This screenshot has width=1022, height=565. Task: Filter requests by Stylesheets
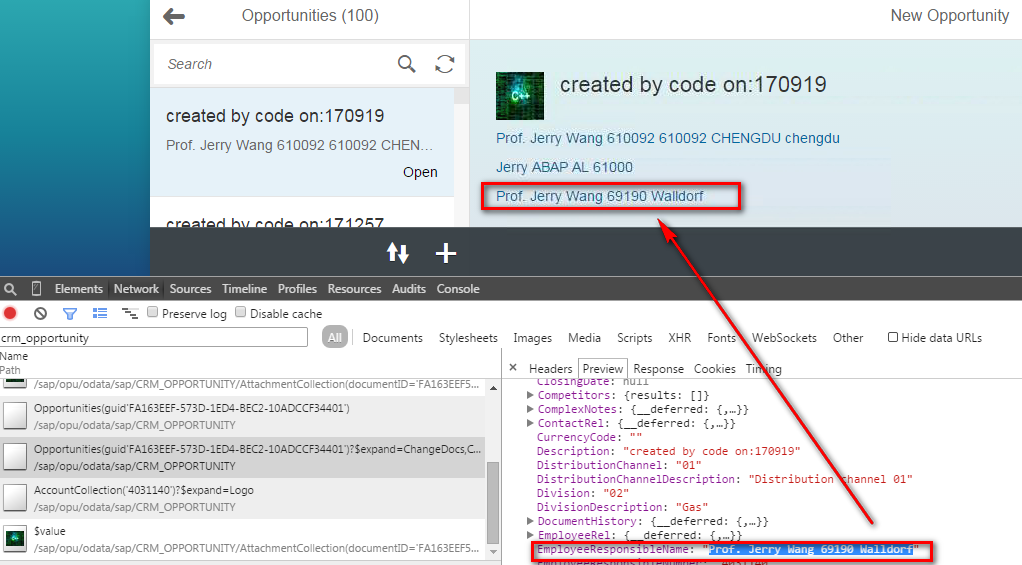468,338
